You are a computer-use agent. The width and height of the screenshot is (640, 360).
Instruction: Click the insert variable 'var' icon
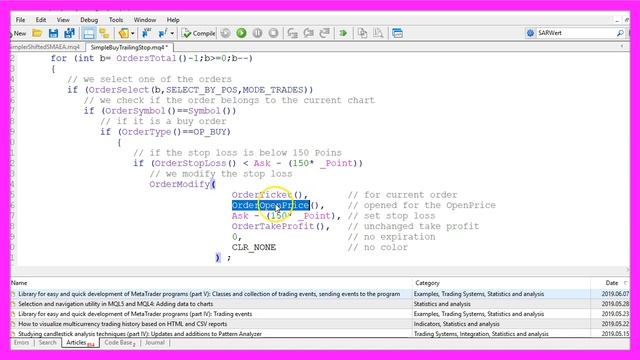[146, 33]
